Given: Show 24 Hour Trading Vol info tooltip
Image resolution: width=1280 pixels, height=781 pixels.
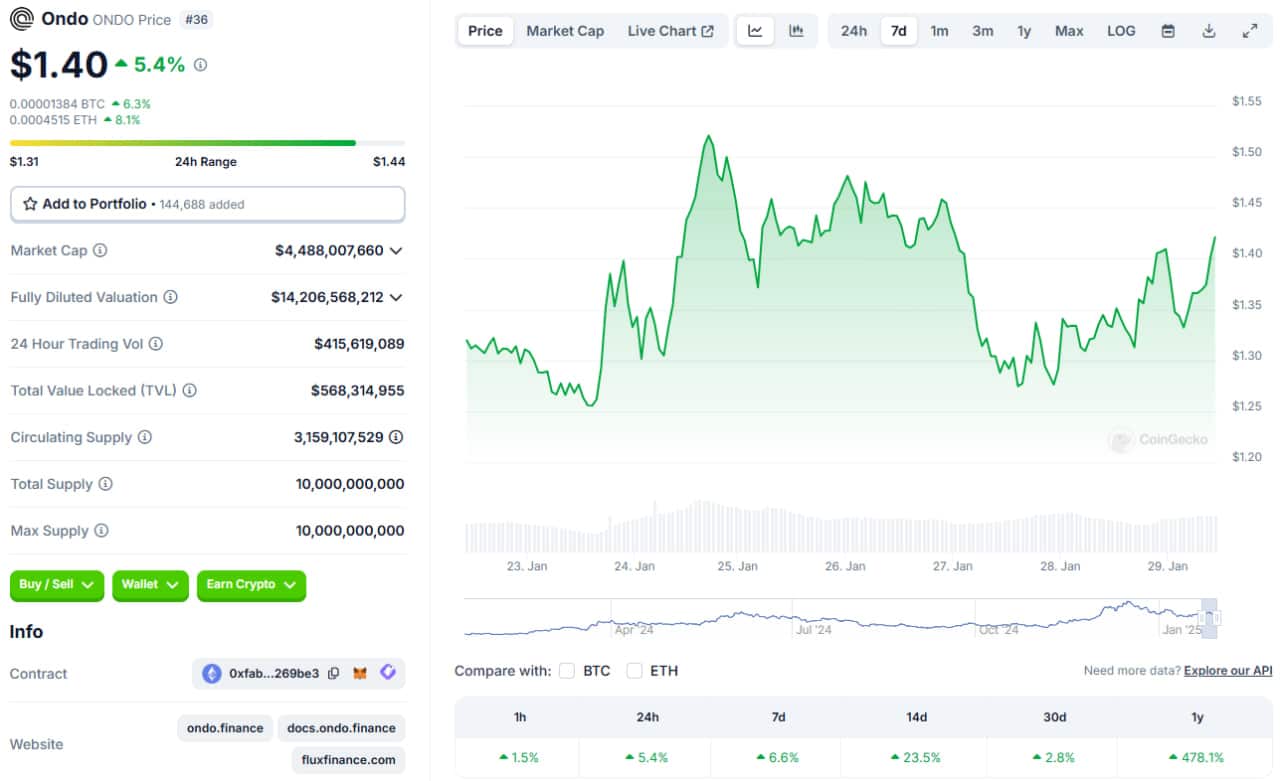Looking at the screenshot, I should [x=155, y=344].
